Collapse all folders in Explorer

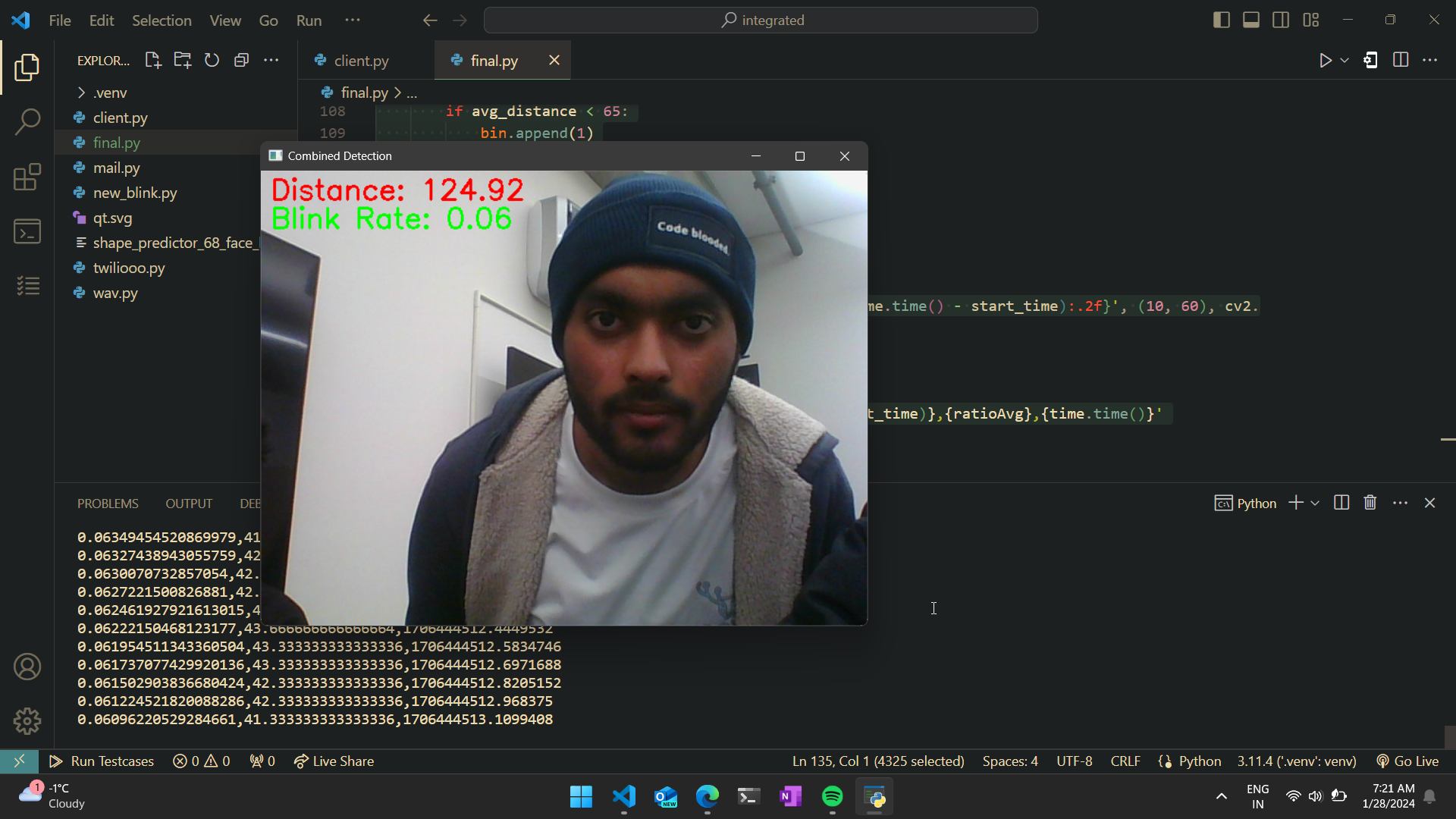tap(241, 61)
